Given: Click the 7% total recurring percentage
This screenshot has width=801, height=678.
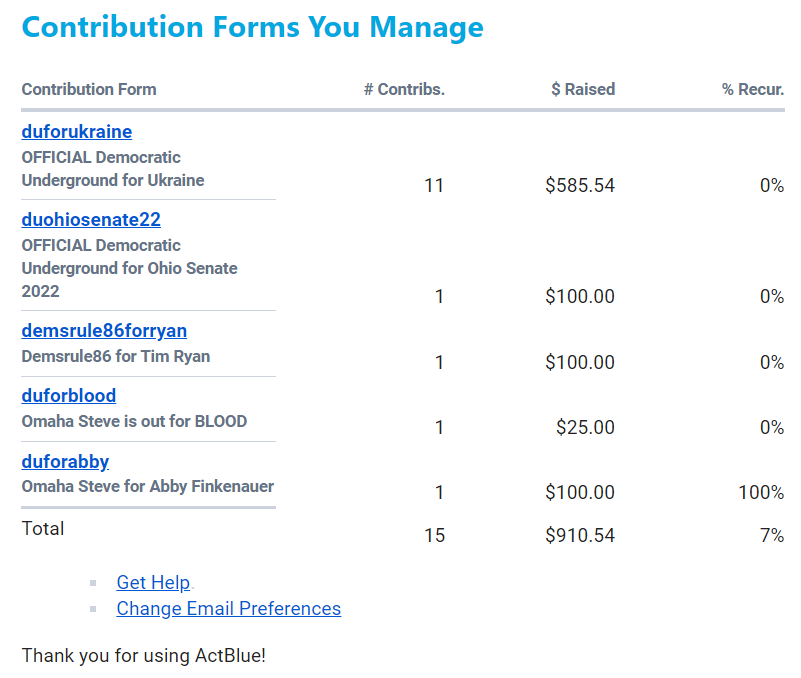Looking at the screenshot, I should (771, 535).
